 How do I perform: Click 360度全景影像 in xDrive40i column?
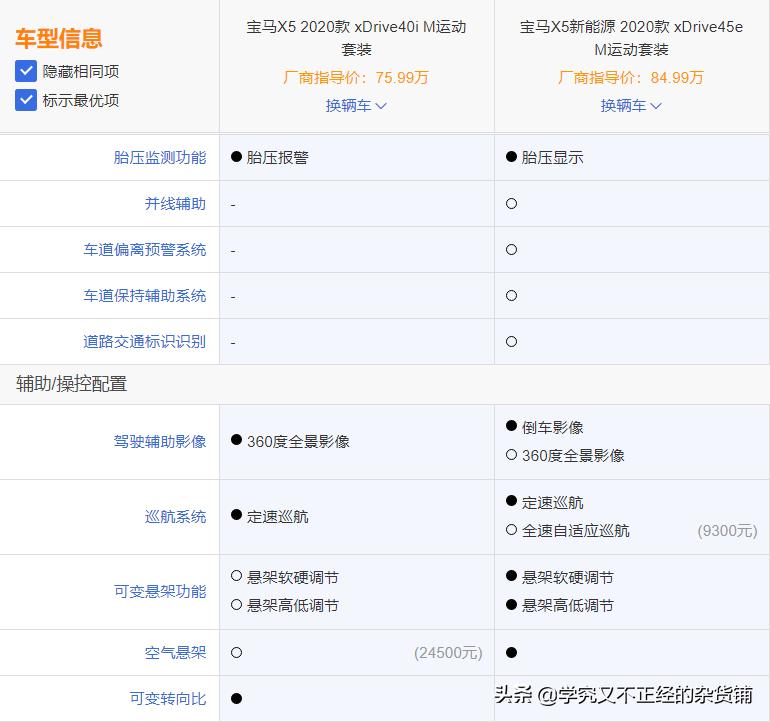point(298,442)
